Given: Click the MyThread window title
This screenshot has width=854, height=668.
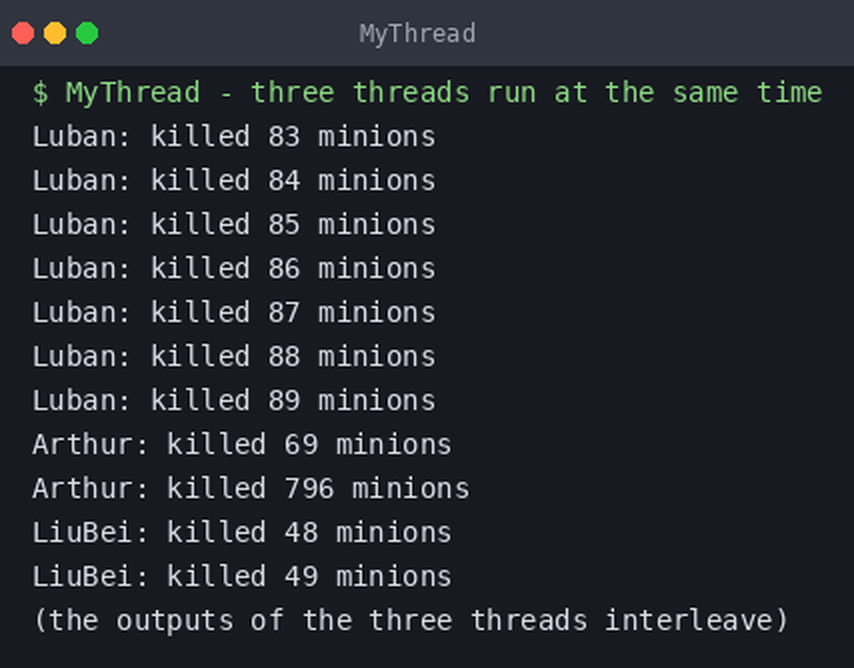Looking at the screenshot, I should click(417, 34).
